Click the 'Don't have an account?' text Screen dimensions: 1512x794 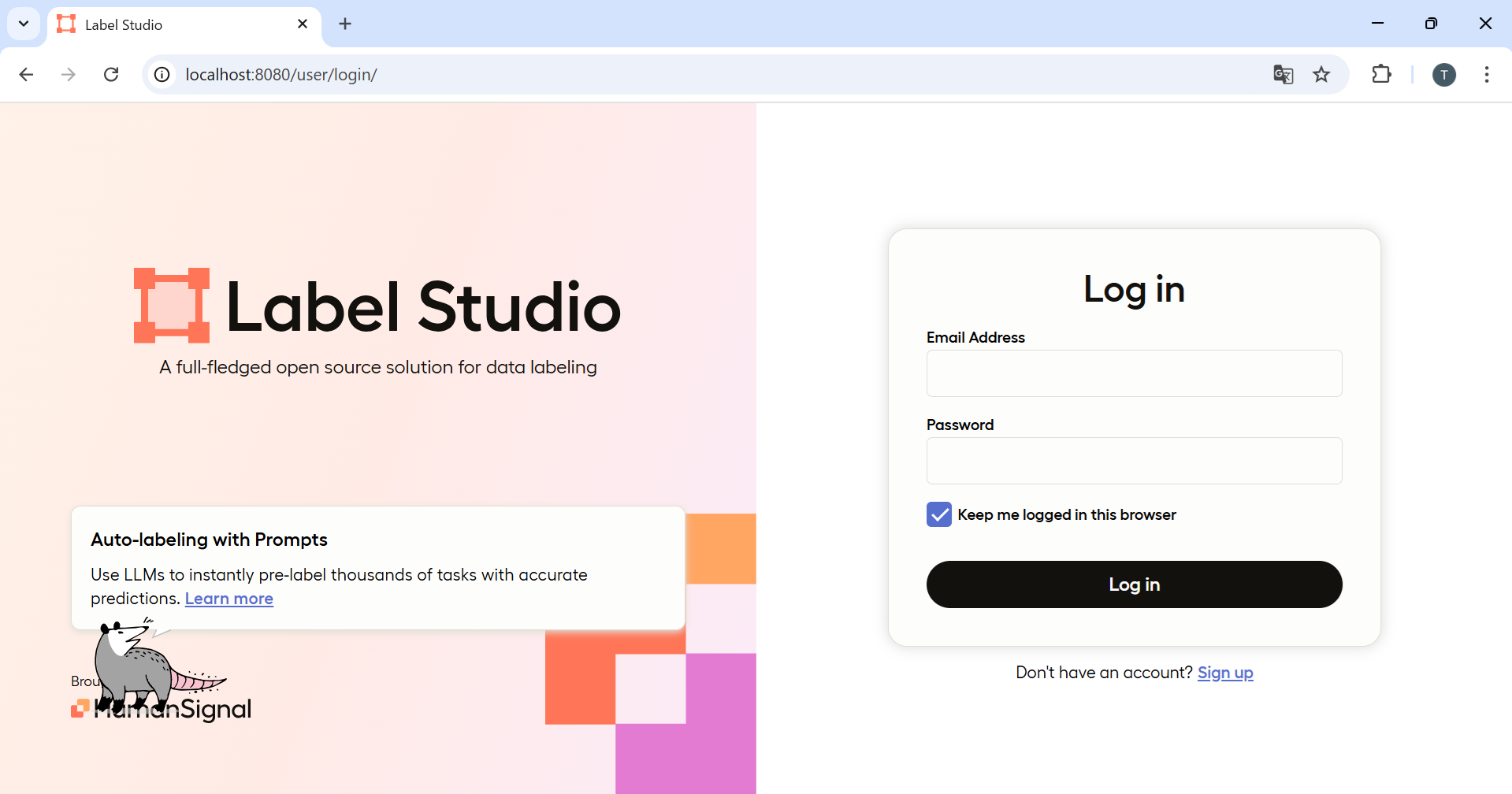pyautogui.click(x=1104, y=673)
